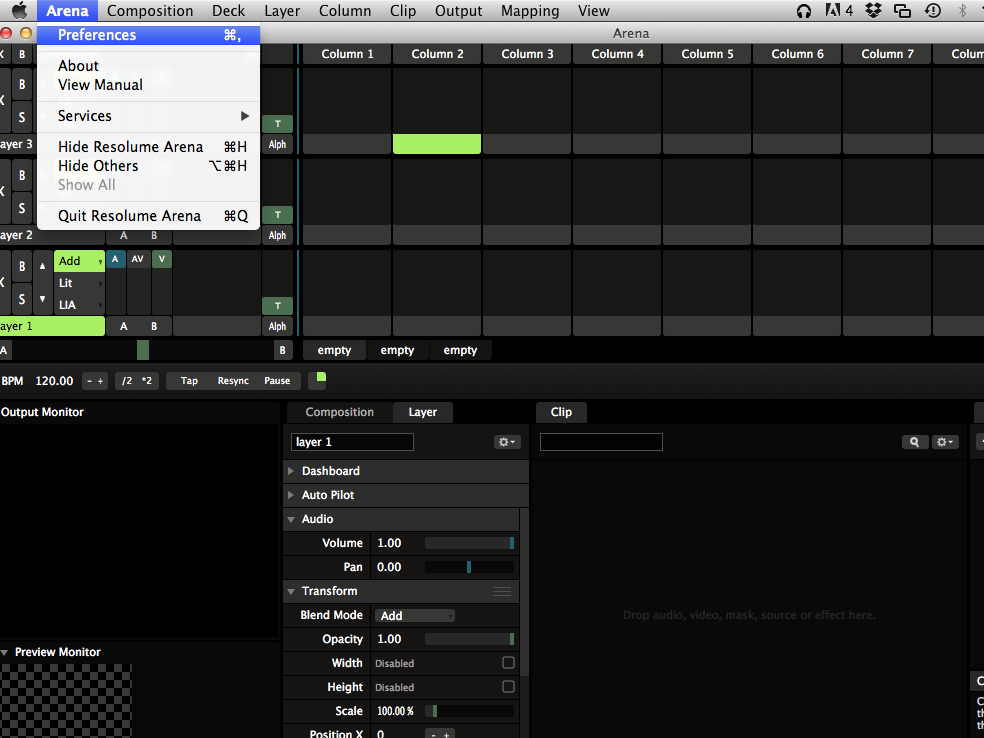This screenshot has width=984, height=738.
Task: Open the Composition menu
Action: (150, 11)
